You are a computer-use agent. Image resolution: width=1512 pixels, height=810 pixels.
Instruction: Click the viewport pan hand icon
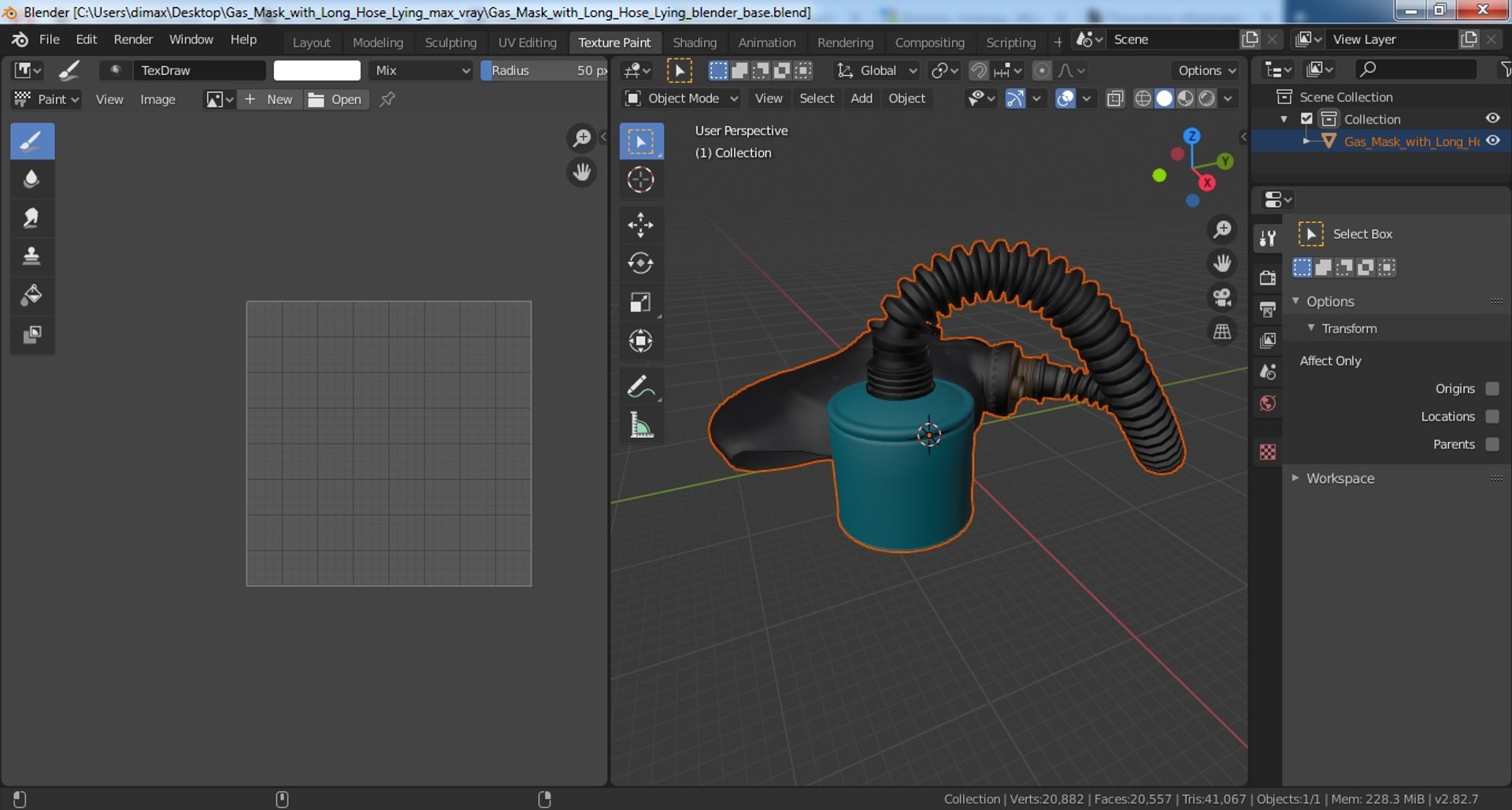pos(1222,263)
